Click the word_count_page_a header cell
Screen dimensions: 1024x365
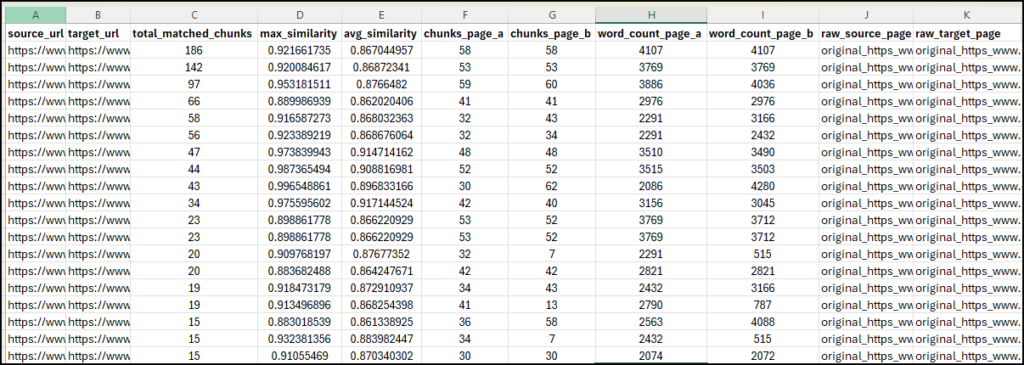click(650, 34)
